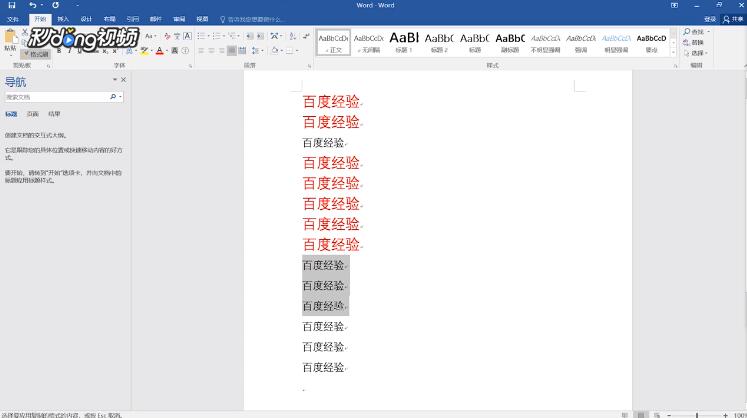Image resolution: width=747 pixels, height=418 pixels.
Task: Align text left
Action: point(201,51)
